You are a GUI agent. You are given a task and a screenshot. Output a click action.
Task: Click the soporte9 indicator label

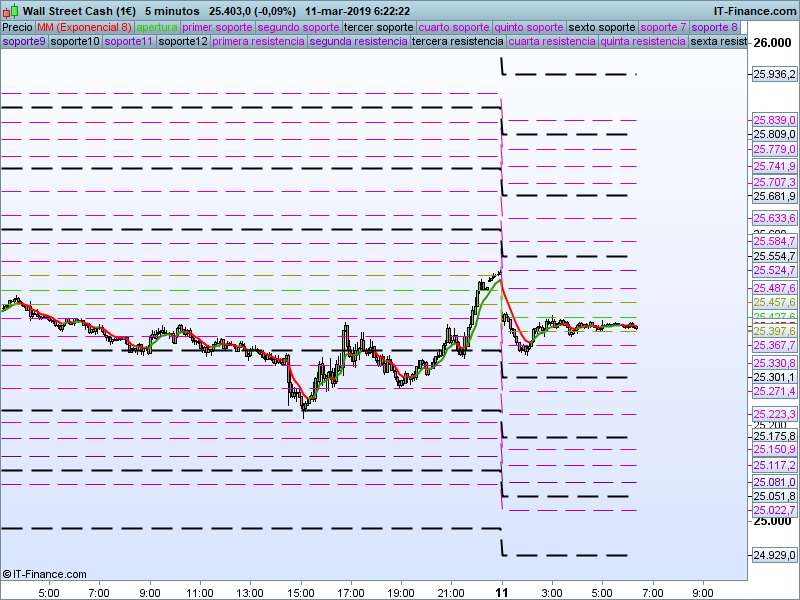click(x=24, y=41)
